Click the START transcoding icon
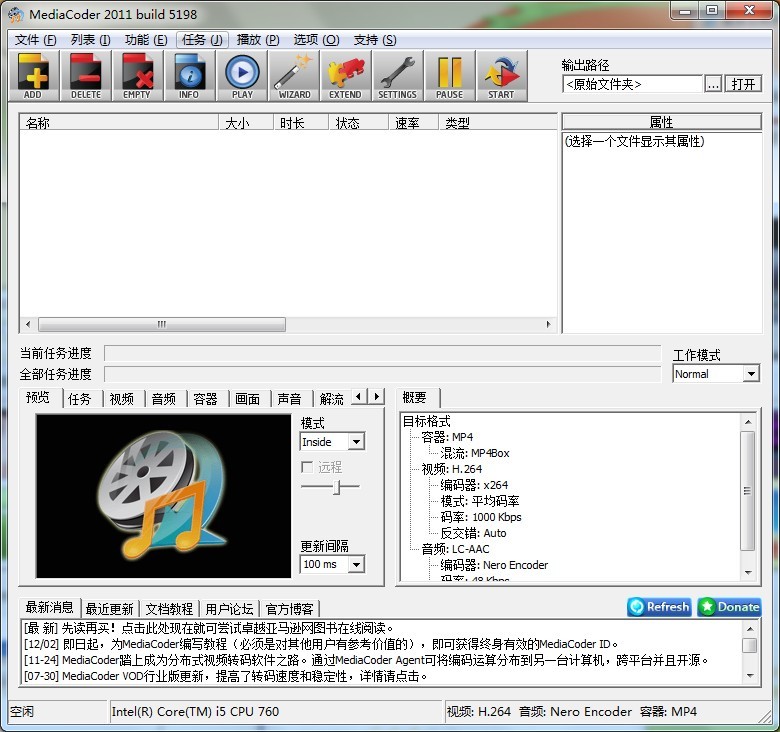 tap(501, 75)
